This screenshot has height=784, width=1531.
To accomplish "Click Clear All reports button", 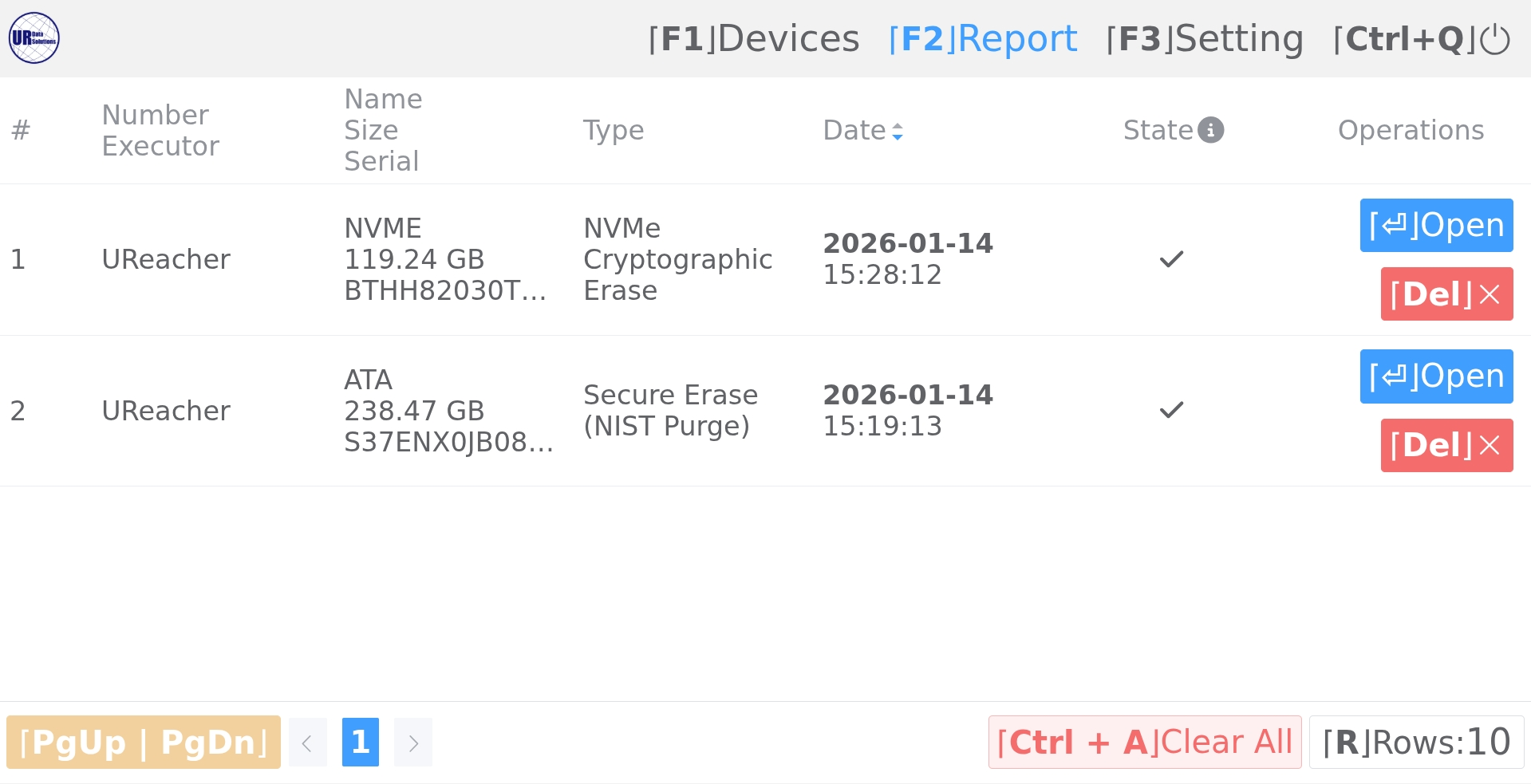I will click(x=1144, y=743).
